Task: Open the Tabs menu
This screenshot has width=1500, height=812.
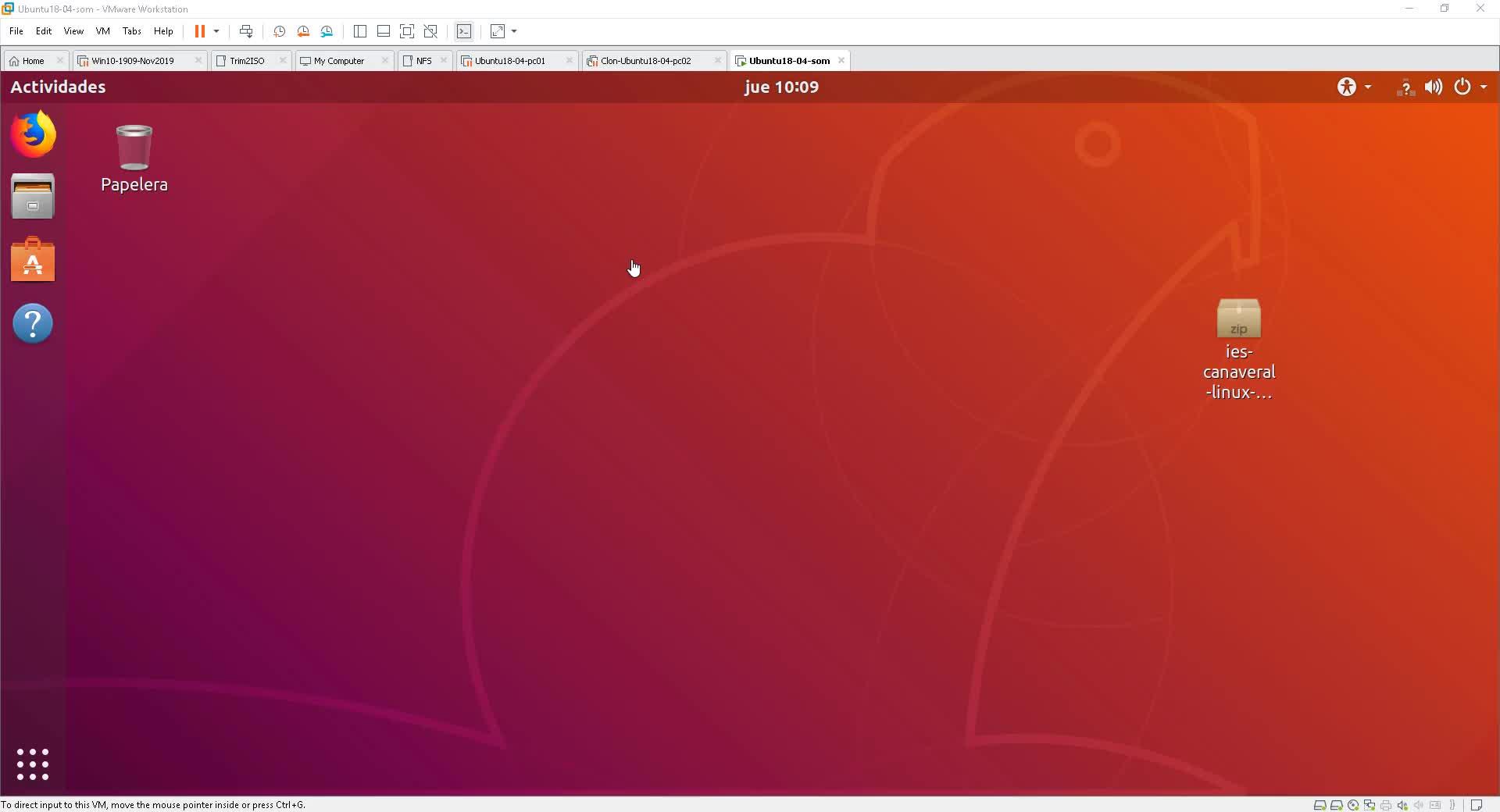Action: pyautogui.click(x=132, y=31)
